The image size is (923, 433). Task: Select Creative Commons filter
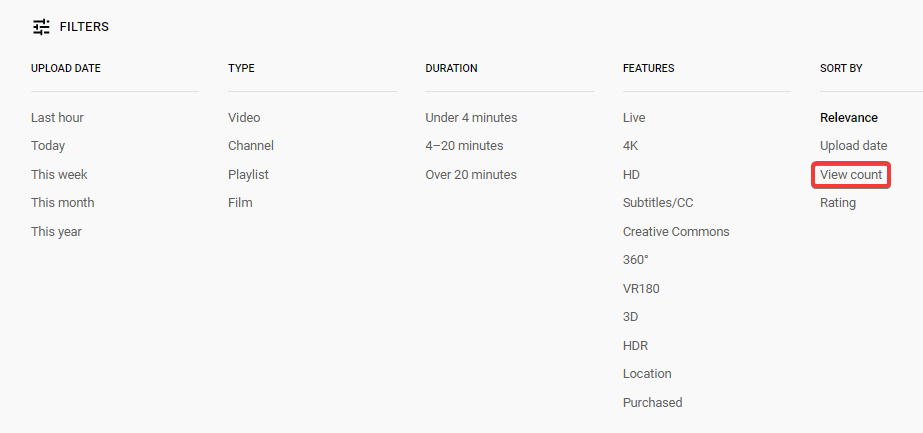[x=676, y=231]
